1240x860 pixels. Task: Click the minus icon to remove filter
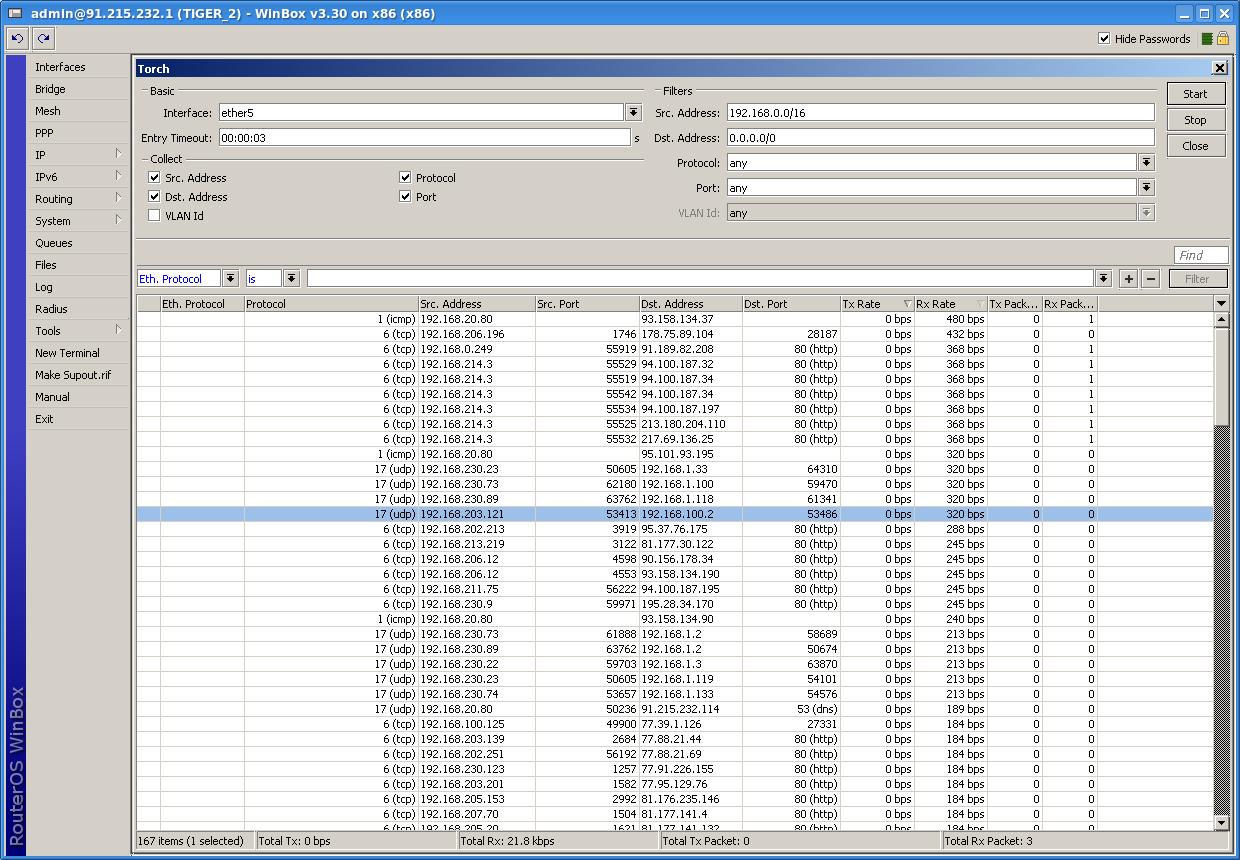[1151, 279]
